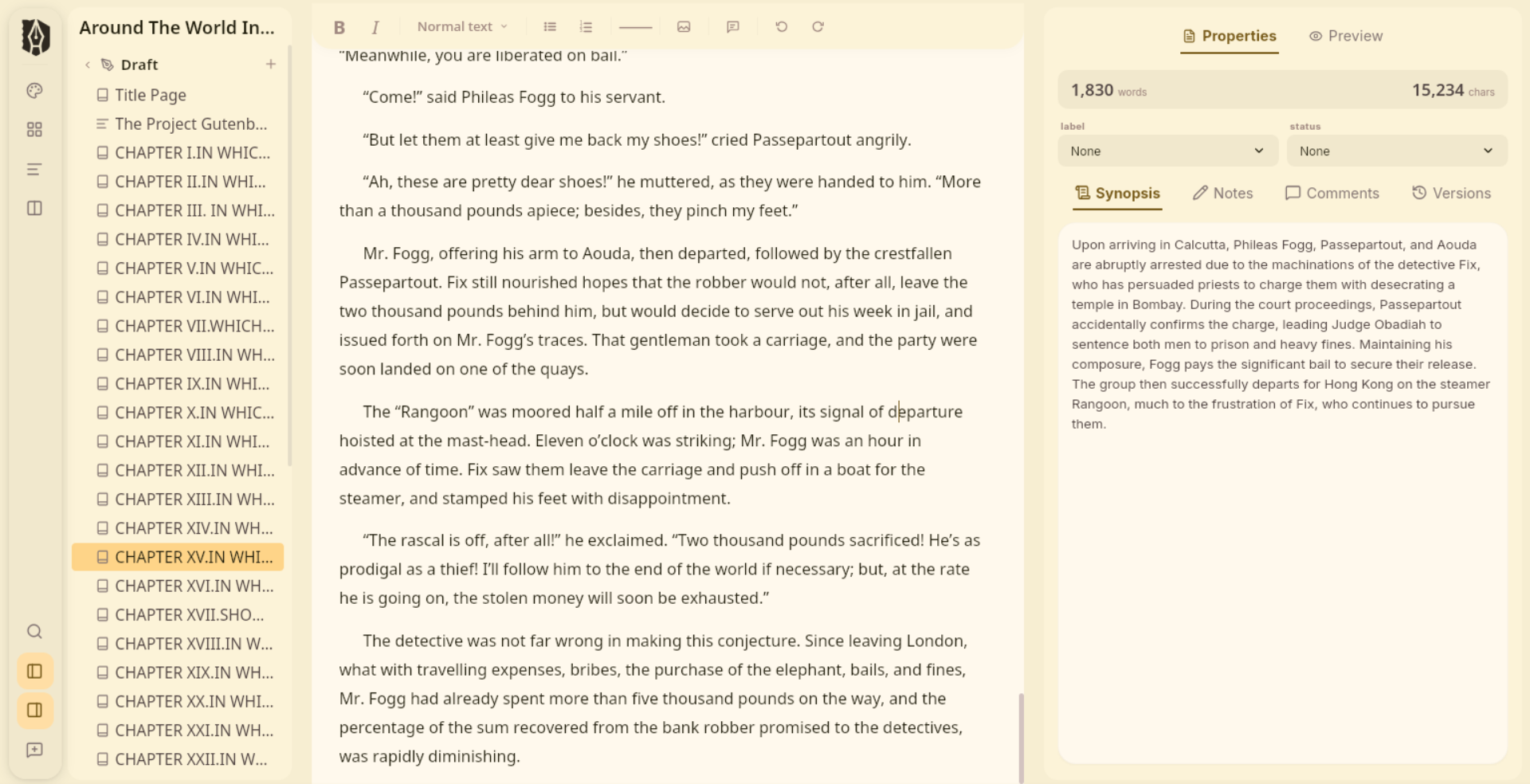Select the highlighted CHAPTER XV item
This screenshot has height=784, width=1530.
[x=178, y=557]
